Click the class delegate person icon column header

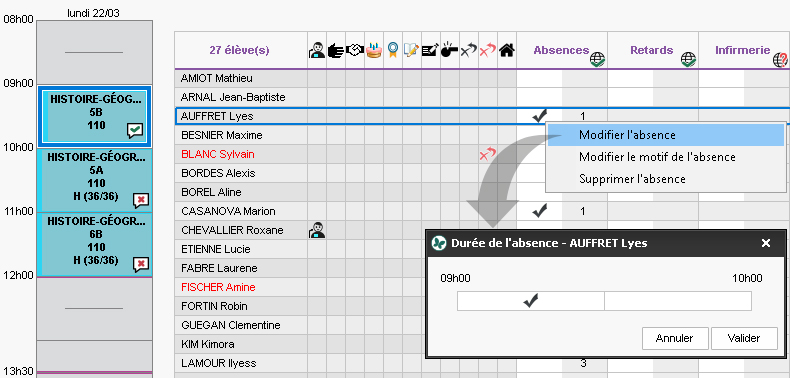(317, 50)
